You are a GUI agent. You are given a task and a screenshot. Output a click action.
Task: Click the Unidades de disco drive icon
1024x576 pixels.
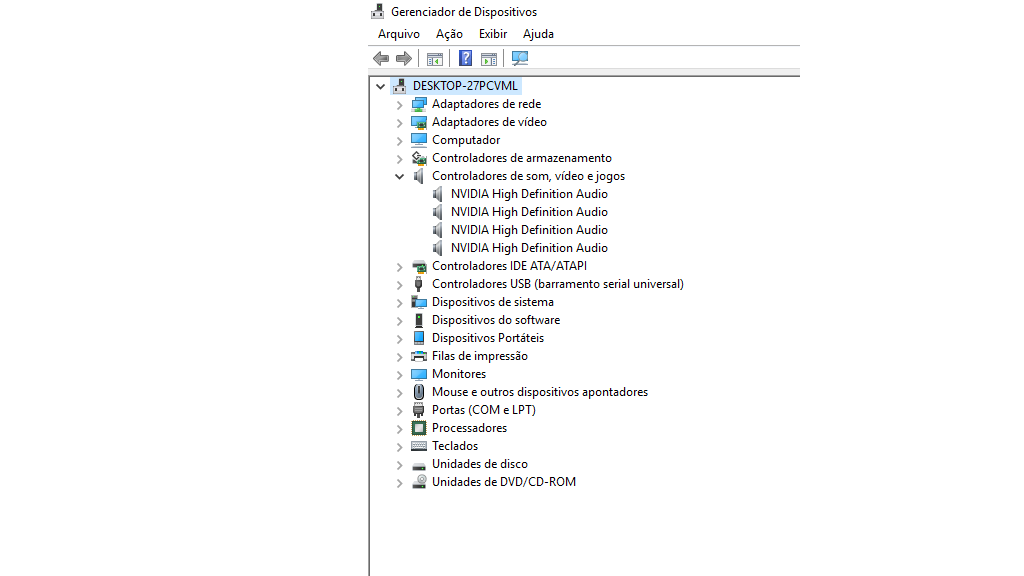click(x=419, y=466)
